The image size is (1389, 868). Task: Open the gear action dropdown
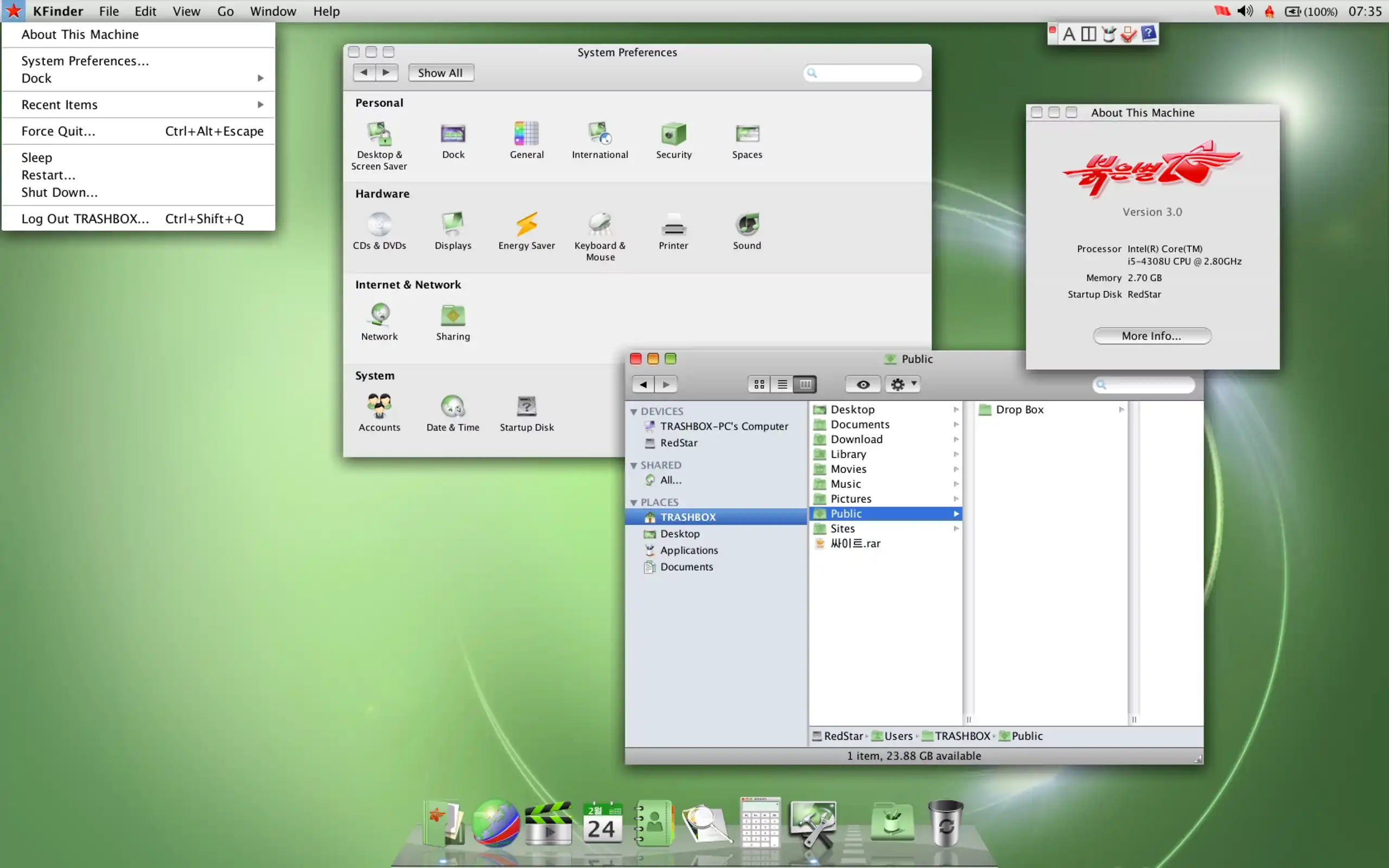[x=903, y=385]
